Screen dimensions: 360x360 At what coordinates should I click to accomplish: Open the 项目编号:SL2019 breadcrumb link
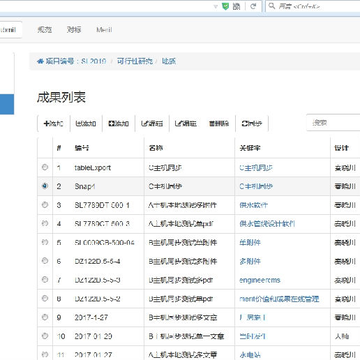(76, 61)
